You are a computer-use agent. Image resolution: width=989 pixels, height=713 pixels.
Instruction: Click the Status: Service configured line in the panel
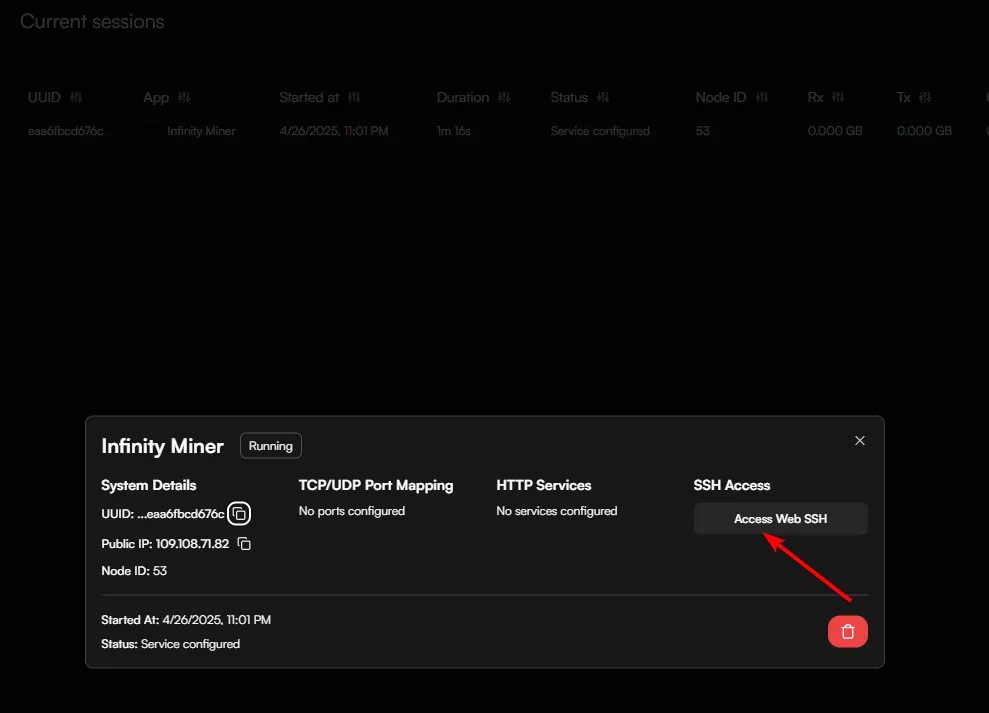170,644
